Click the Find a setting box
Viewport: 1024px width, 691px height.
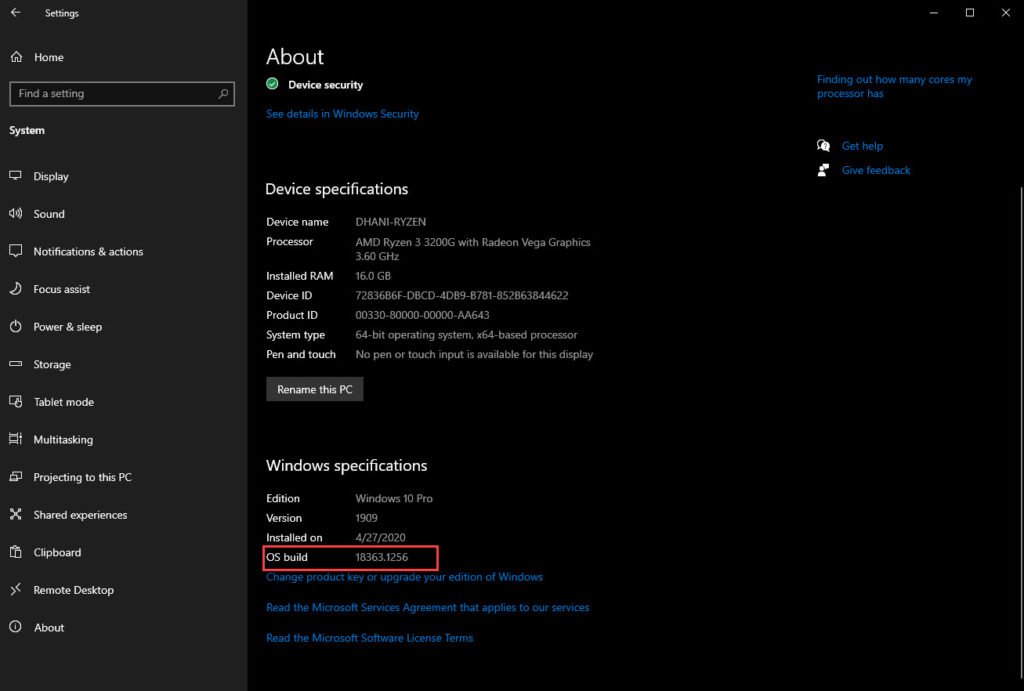tap(122, 93)
